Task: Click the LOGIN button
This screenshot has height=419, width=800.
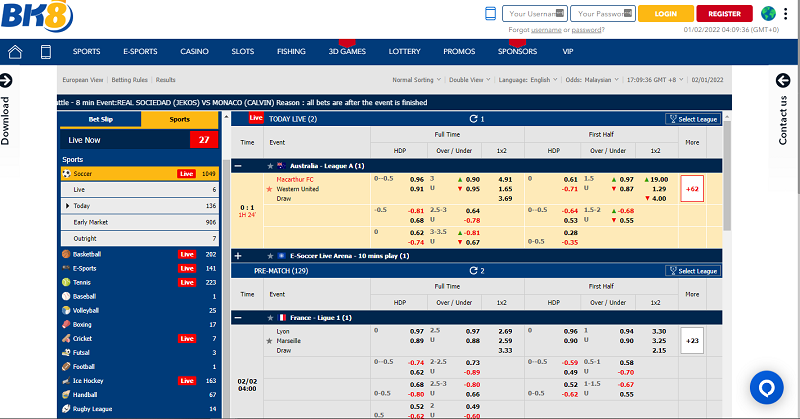Action: 666,14
